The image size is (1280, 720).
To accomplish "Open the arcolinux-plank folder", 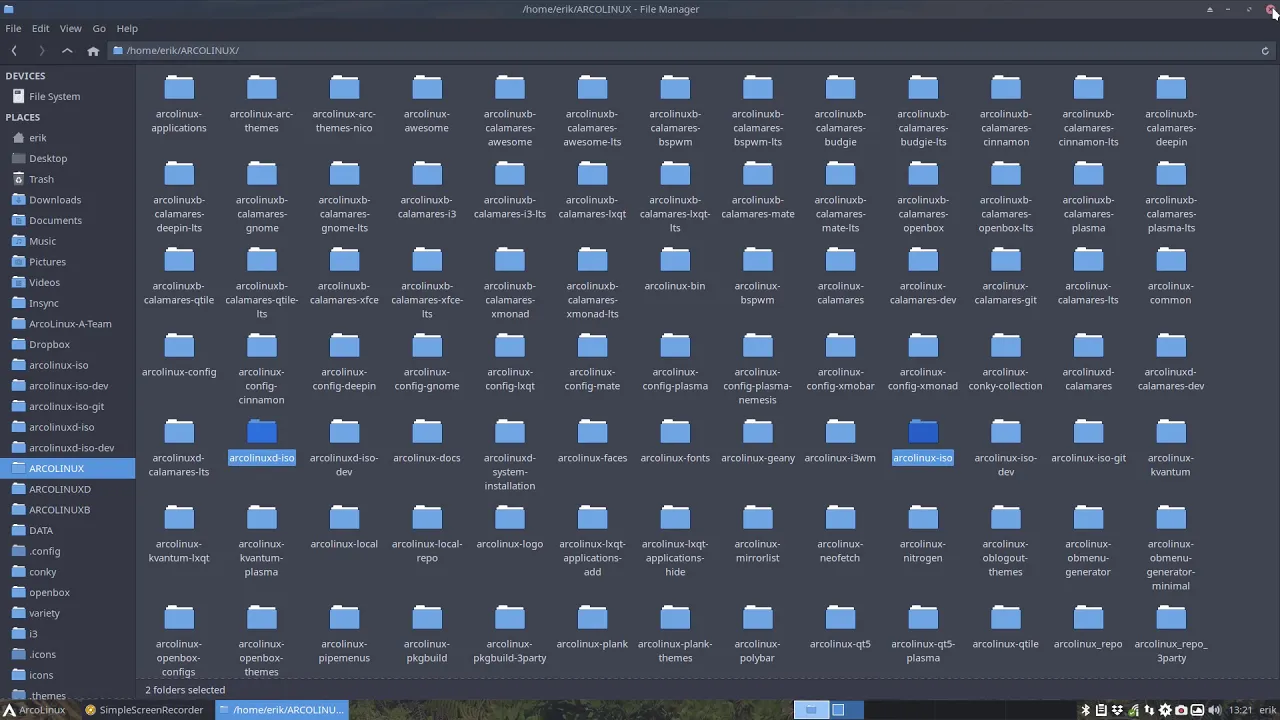I will 592,627.
